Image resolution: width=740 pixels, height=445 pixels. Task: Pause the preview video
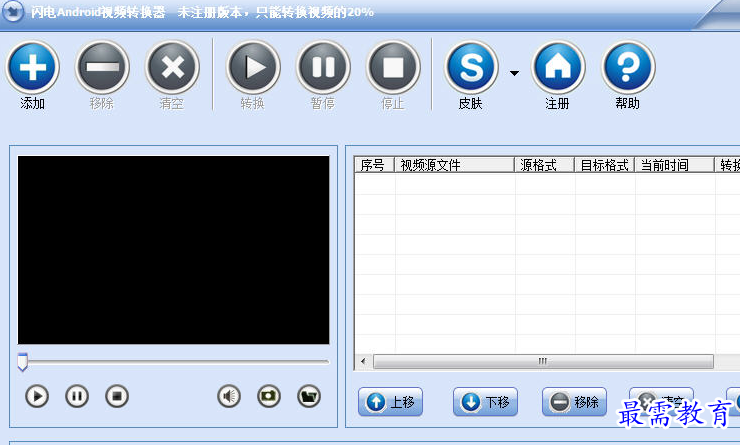[x=77, y=396]
